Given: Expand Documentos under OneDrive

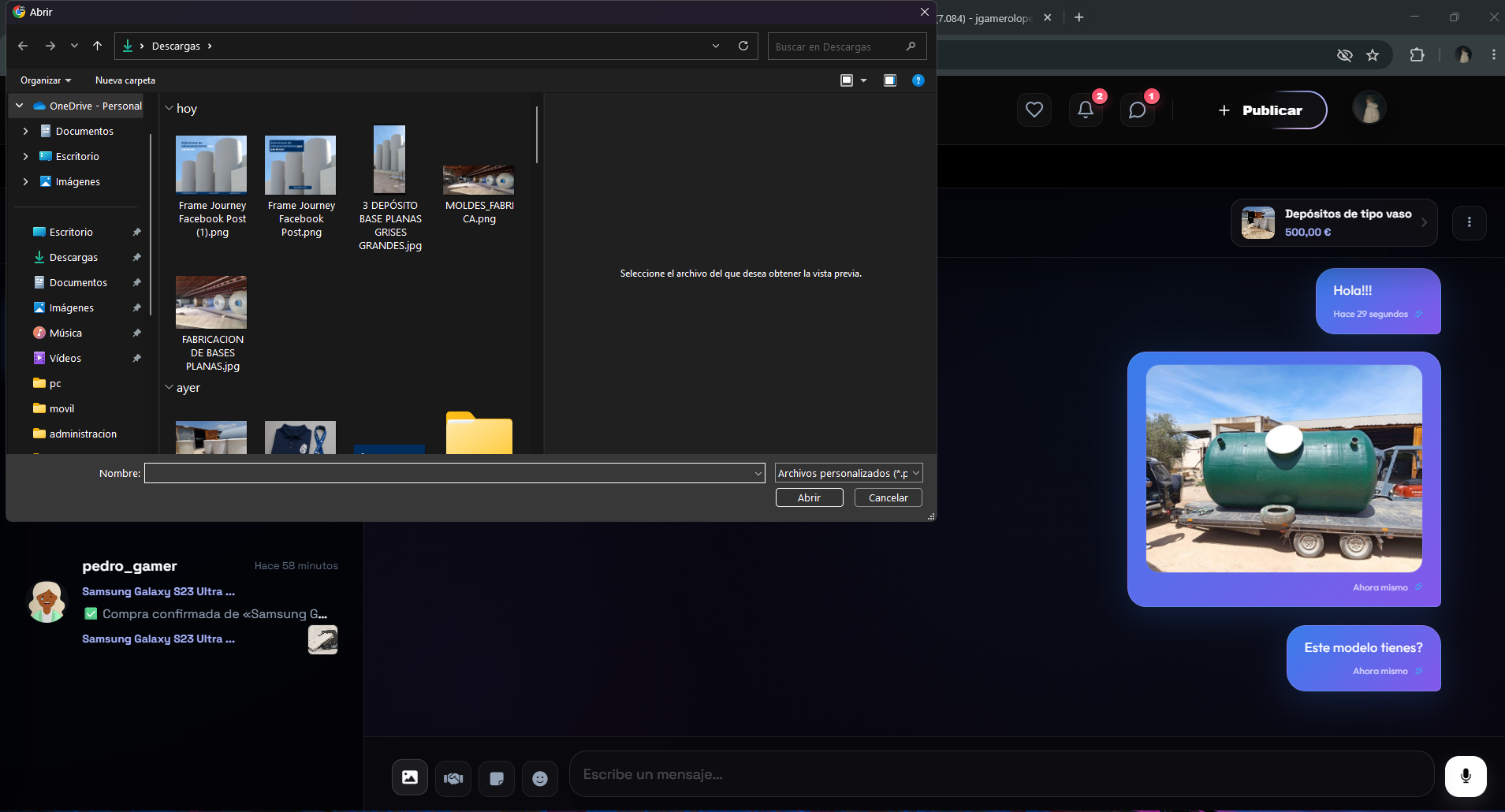Looking at the screenshot, I should point(25,131).
